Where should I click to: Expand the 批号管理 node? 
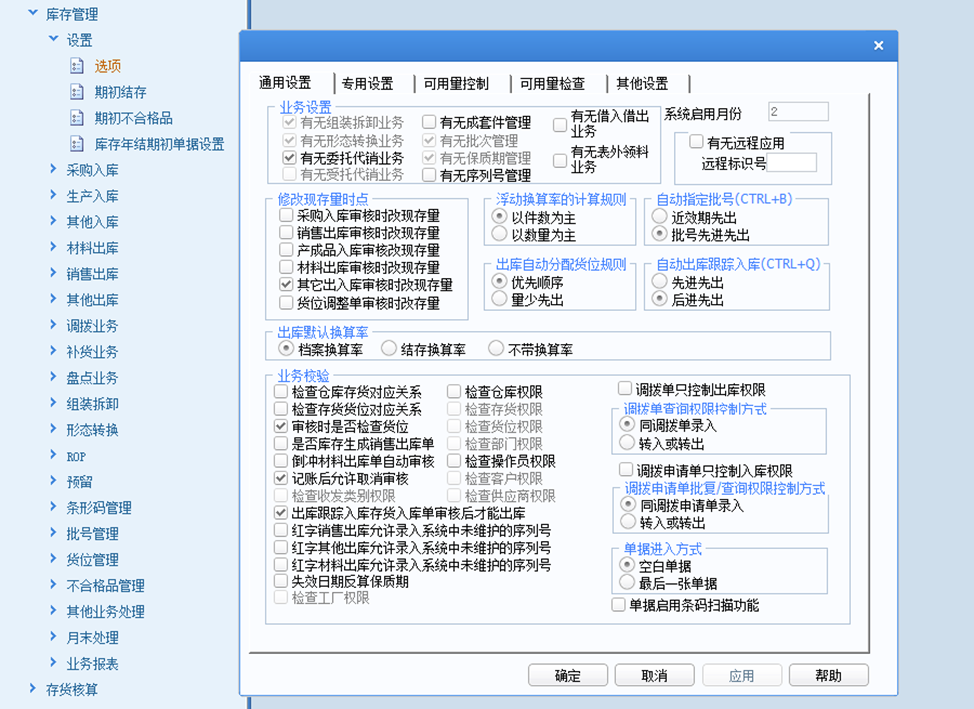click(53, 532)
